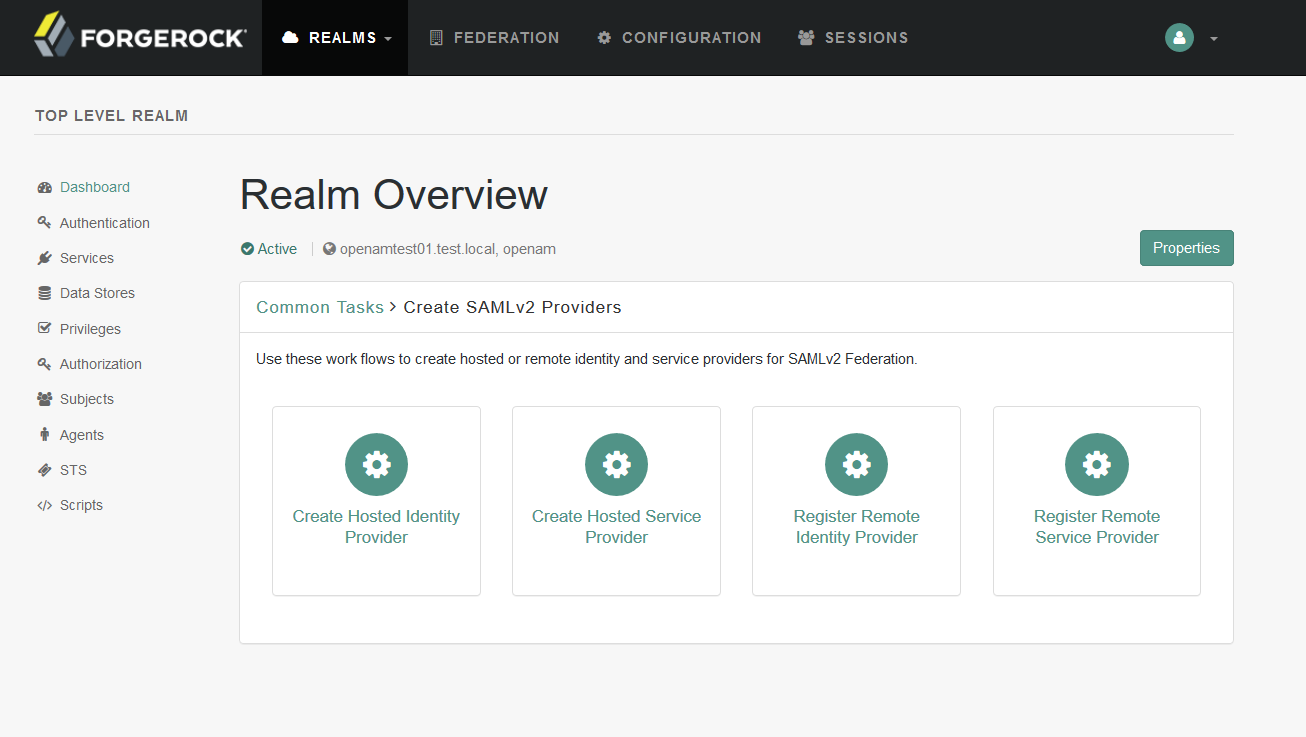Screen dimensions: 1306x737
Task: Open Authorization in the sidebar
Action: tap(101, 364)
